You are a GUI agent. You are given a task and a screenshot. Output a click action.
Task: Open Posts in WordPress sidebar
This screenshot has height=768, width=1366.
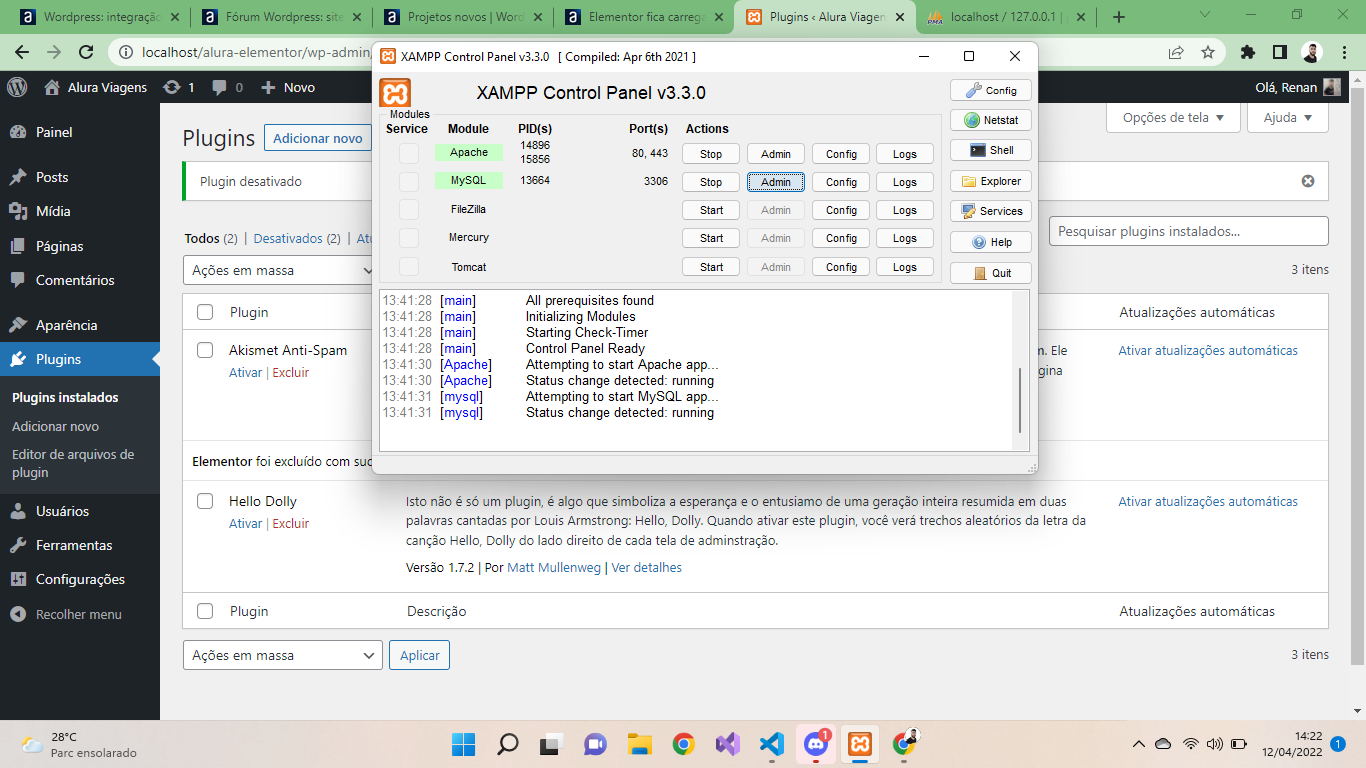(x=52, y=177)
